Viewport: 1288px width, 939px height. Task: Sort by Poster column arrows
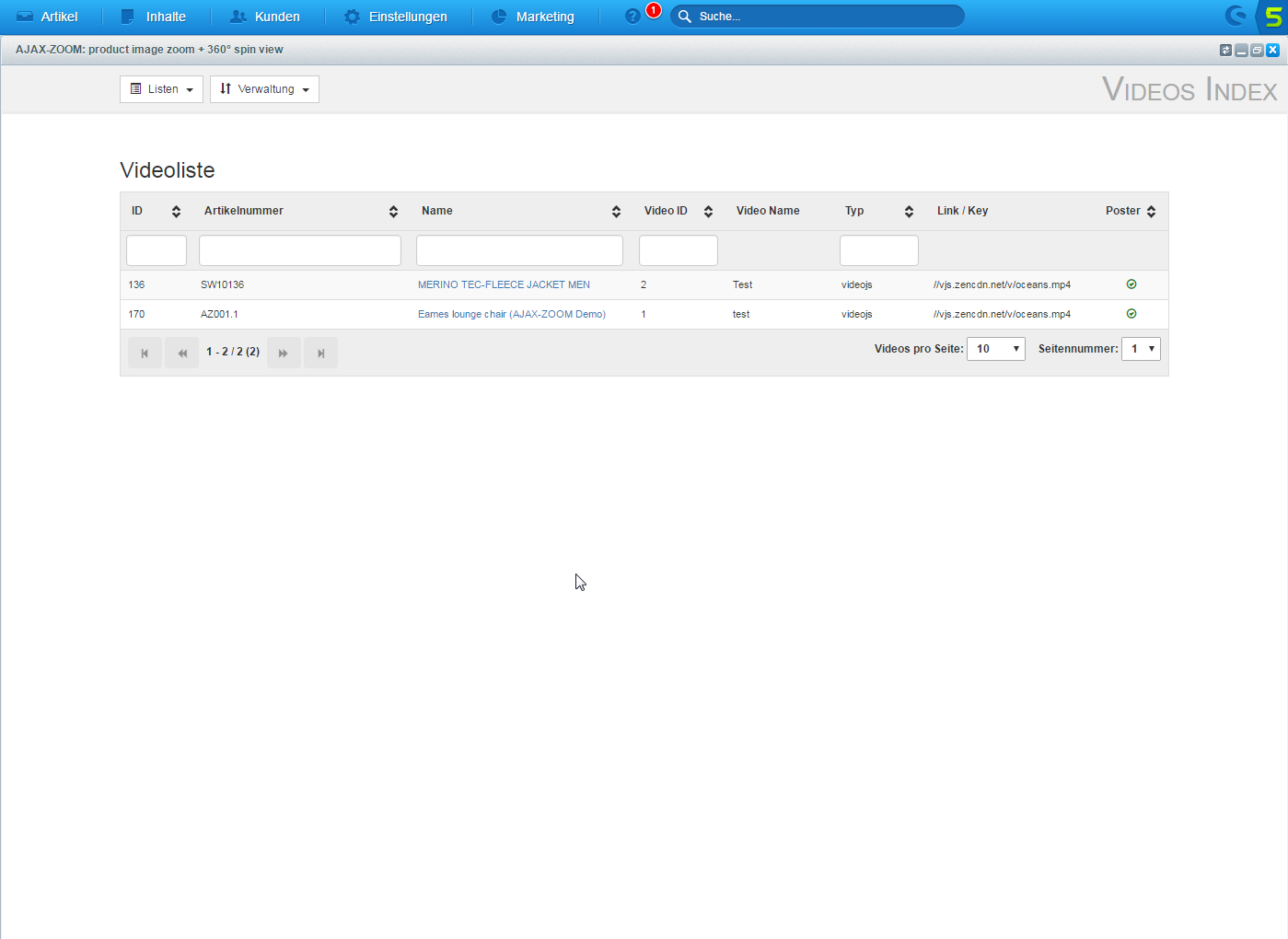1151,212
